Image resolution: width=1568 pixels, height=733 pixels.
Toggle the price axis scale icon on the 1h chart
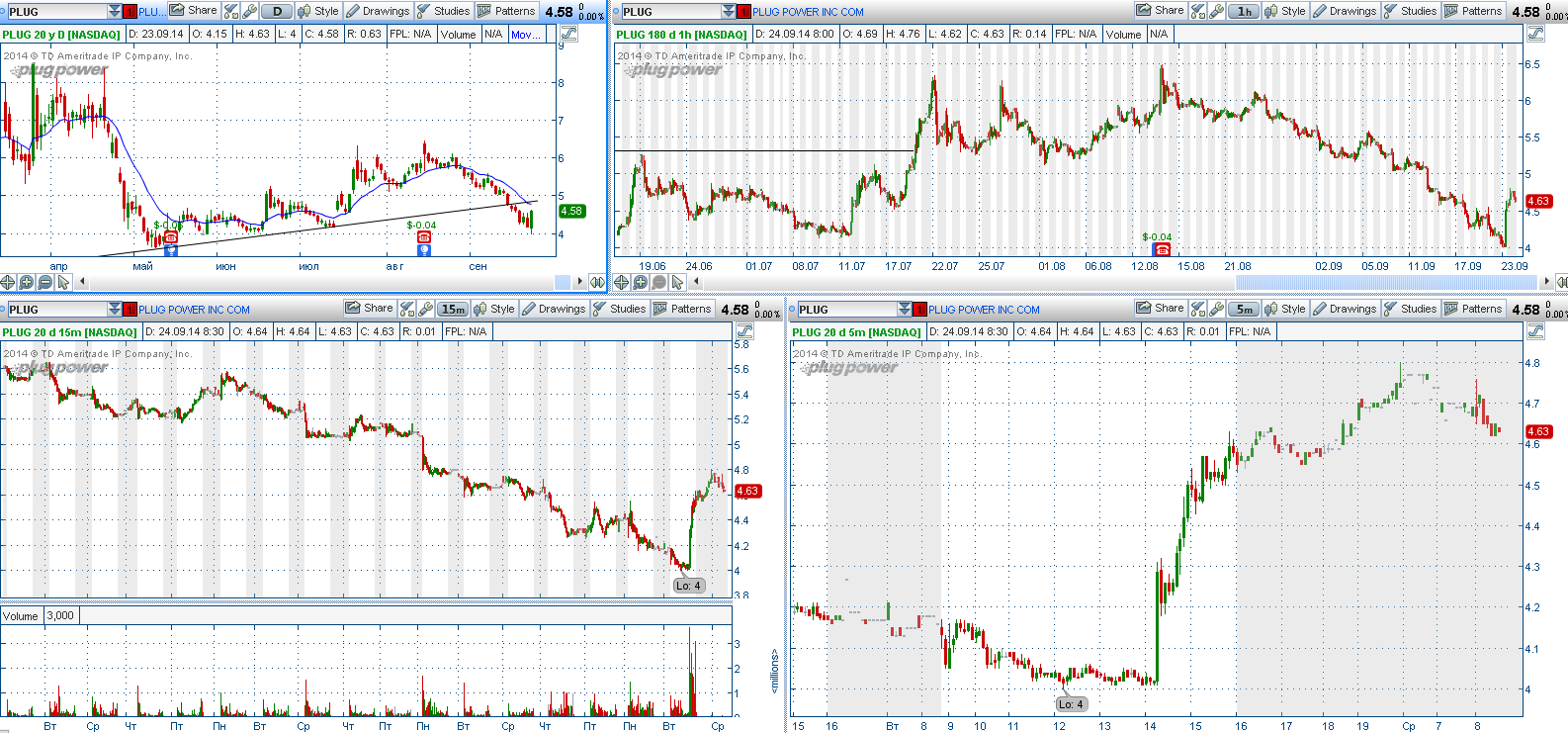[1535, 34]
